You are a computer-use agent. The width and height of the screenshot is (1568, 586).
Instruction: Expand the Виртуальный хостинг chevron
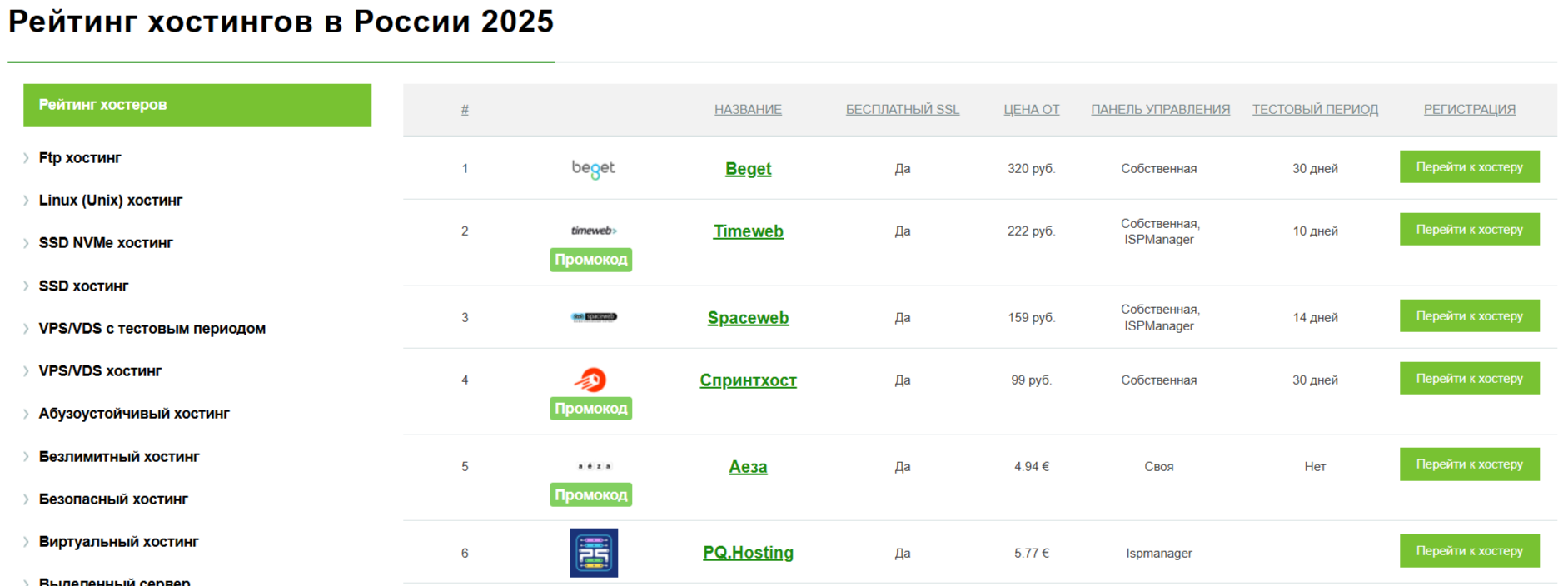(x=26, y=542)
